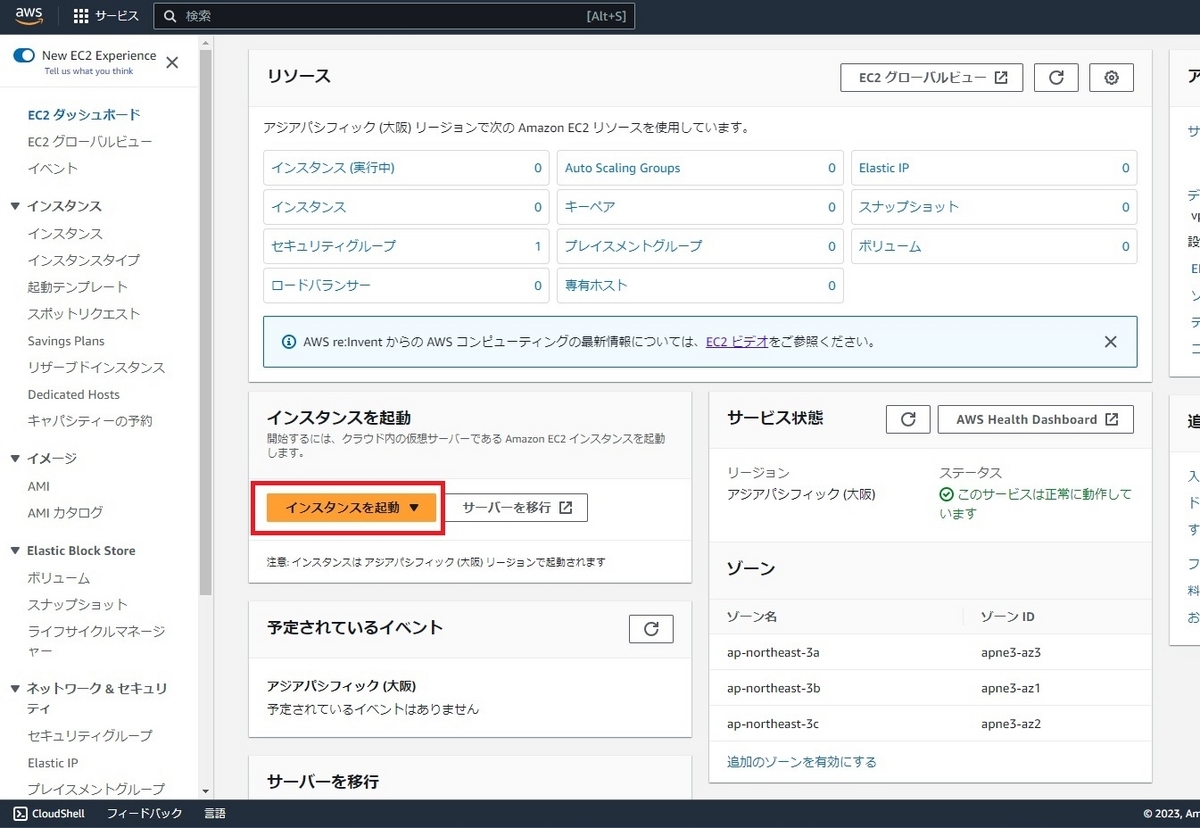Viewport: 1200px width, 828px height.
Task: Click the sidebar scroll-down arrow
Action: pos(206,790)
